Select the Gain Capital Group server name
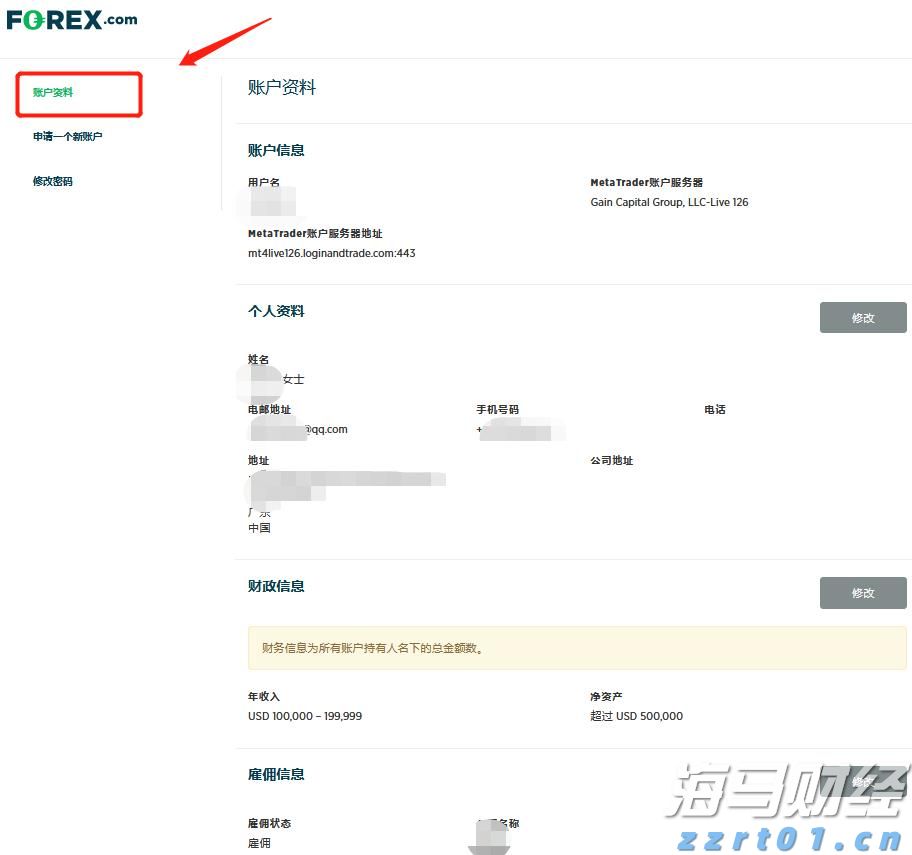Viewport: 912px width, 855px height. [669, 201]
